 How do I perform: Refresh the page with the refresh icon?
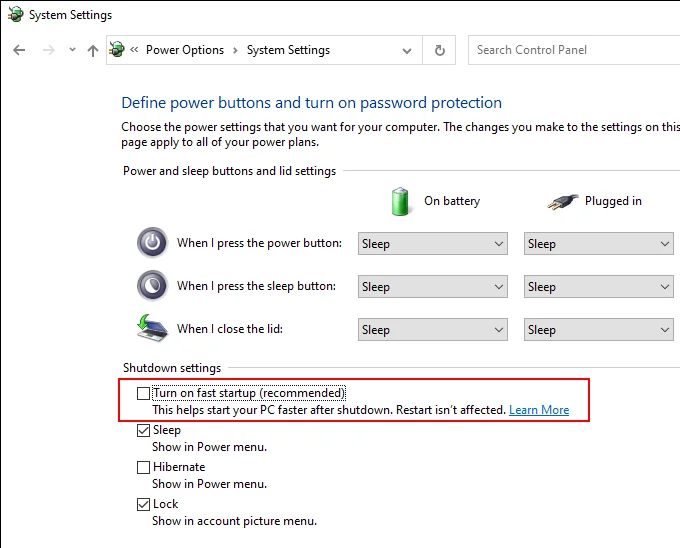pos(439,50)
